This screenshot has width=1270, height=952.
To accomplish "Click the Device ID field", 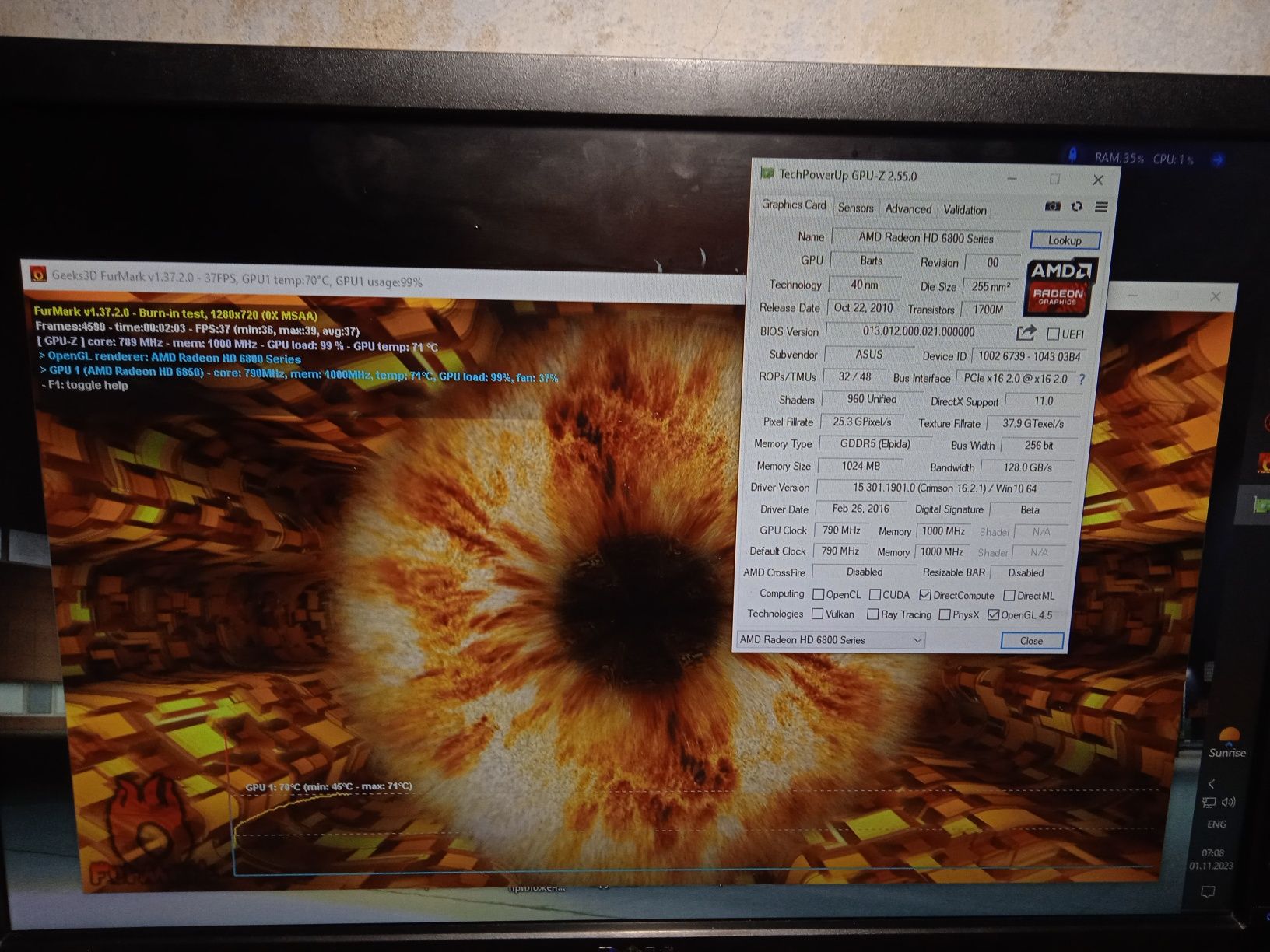I will pos(1029,356).
